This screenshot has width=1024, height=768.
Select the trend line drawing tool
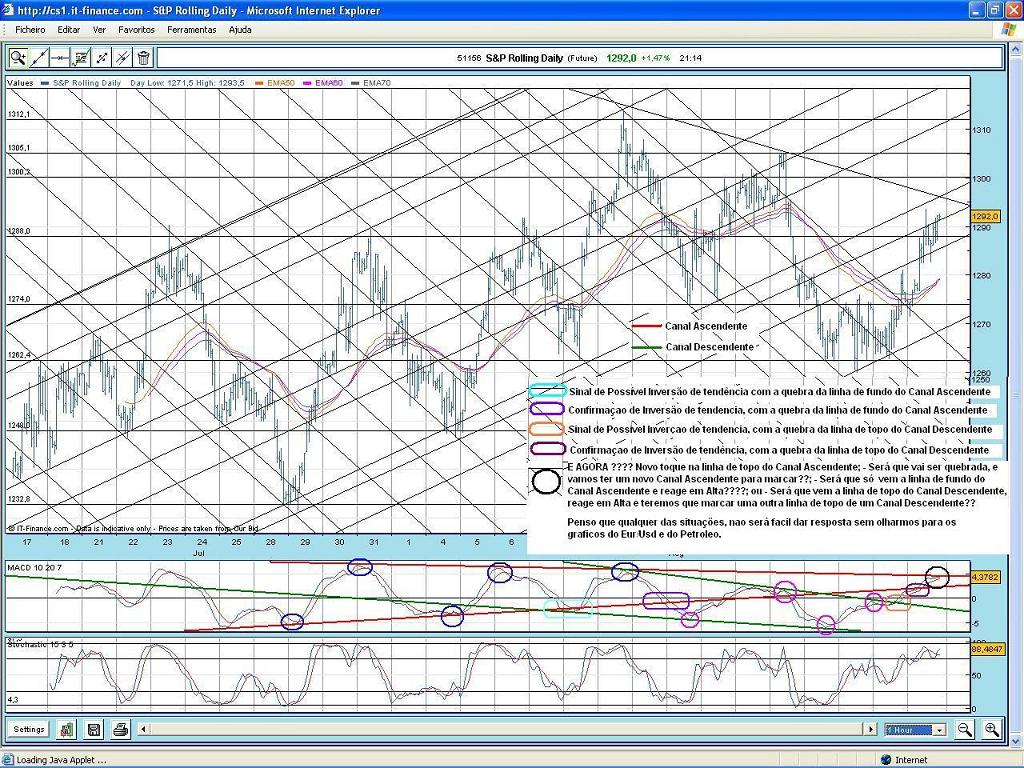39,58
